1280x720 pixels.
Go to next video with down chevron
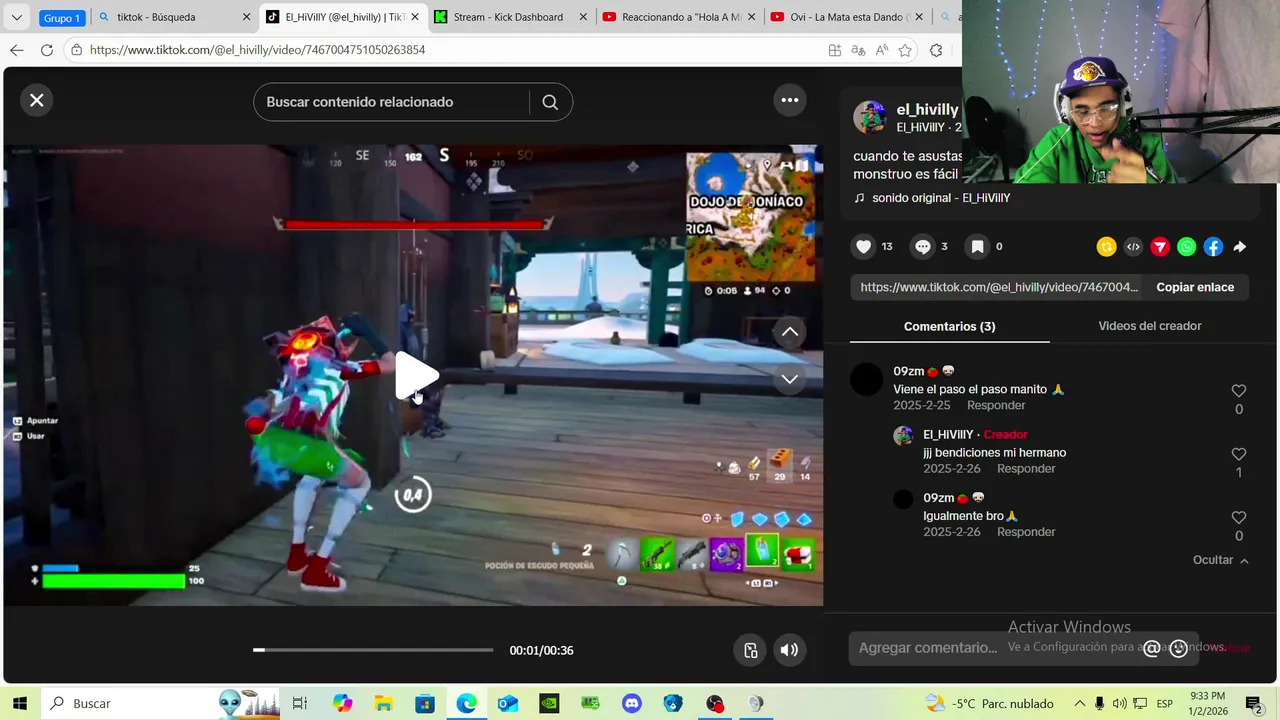point(790,379)
